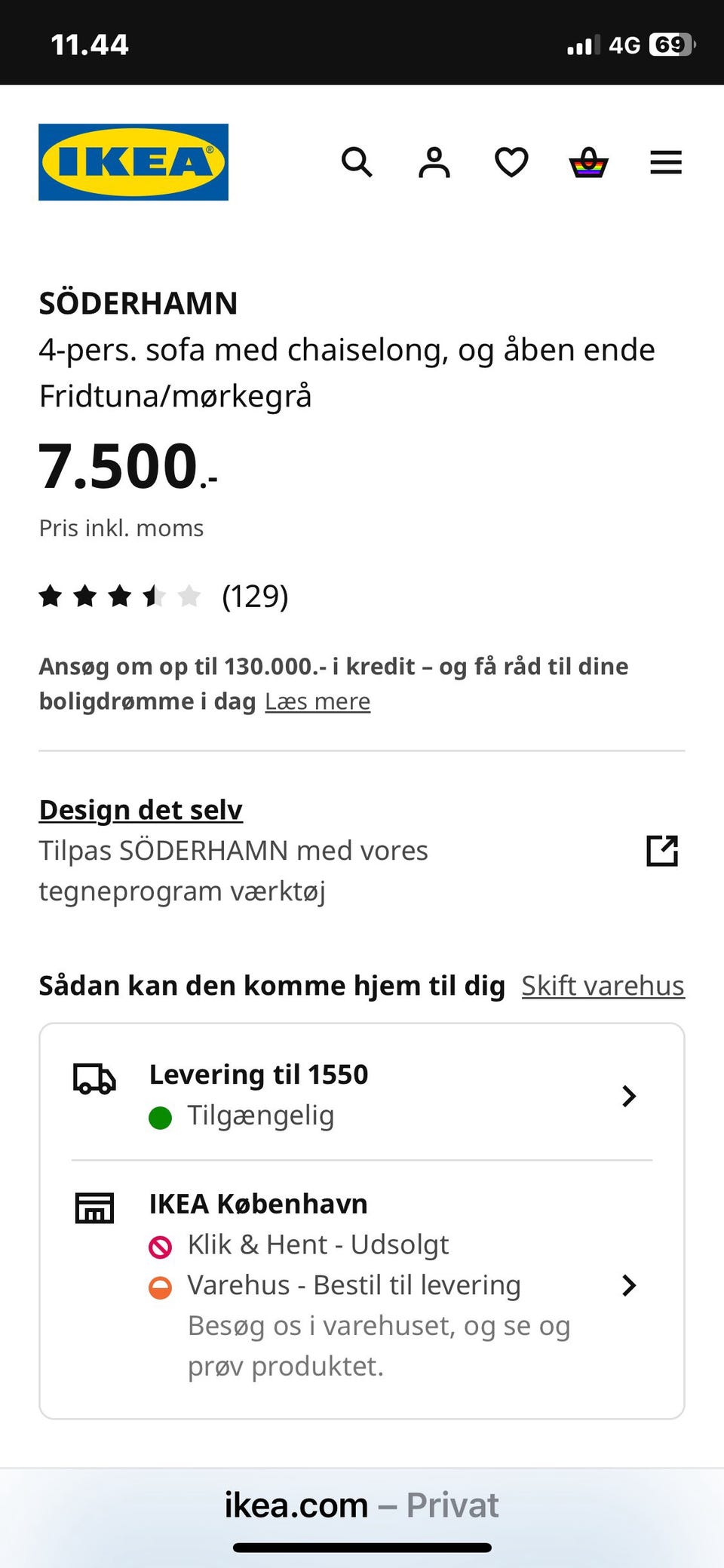Expand the Levering til 1550 chevron

pos(629,1096)
